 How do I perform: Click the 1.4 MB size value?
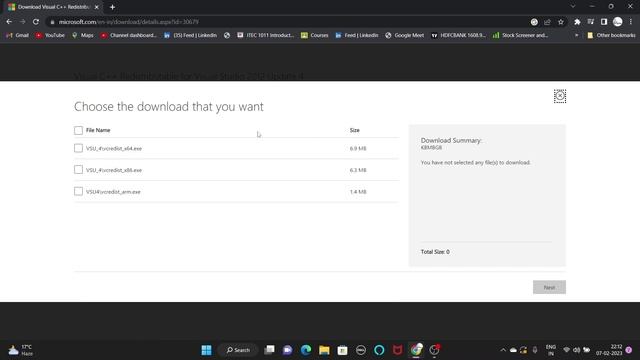point(358,192)
